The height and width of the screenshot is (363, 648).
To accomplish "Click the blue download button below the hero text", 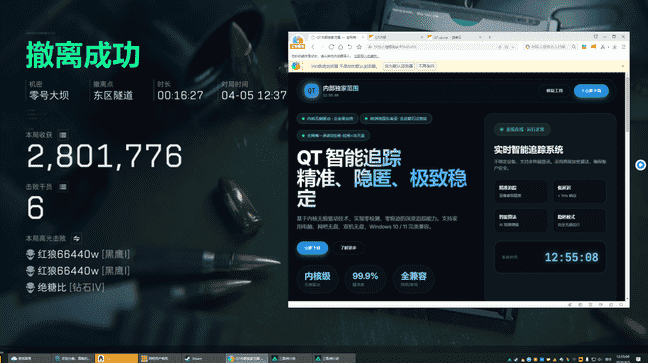I will (312, 248).
